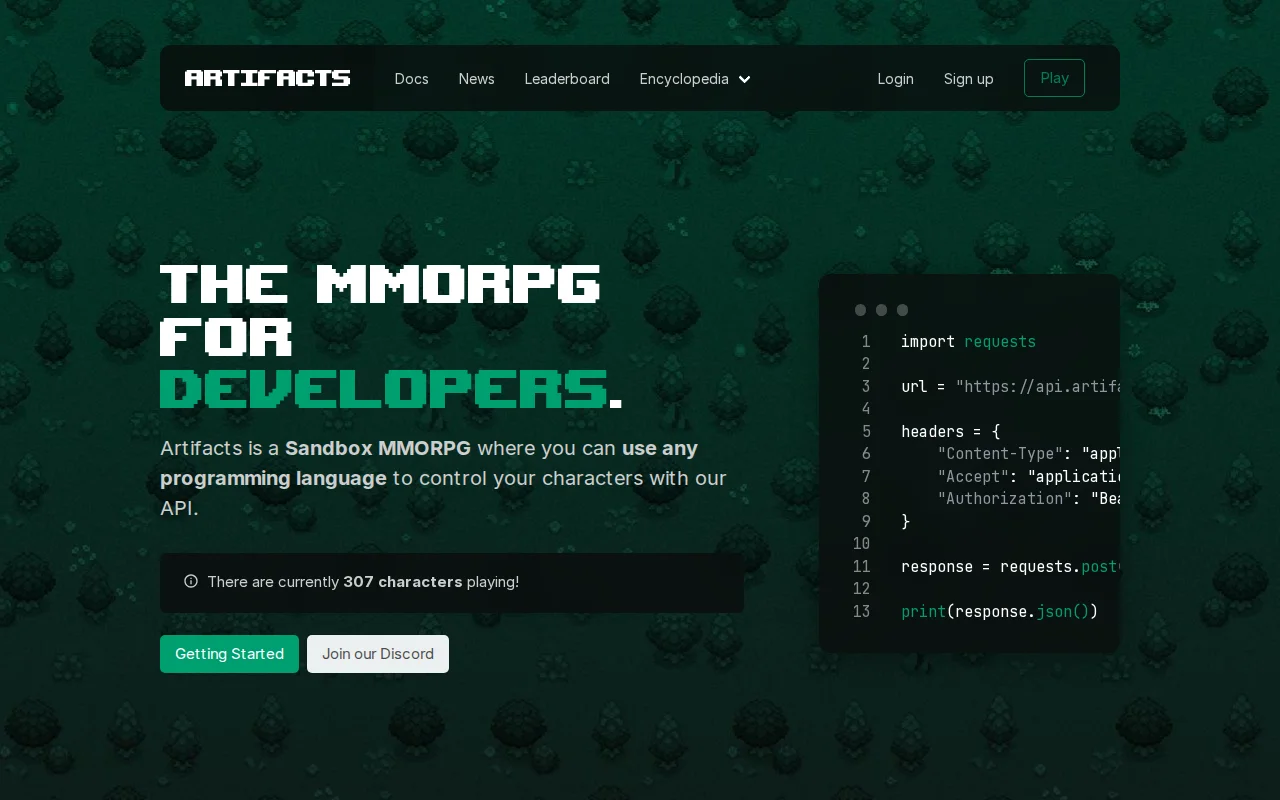Click the "Content-Type" code line
The width and height of the screenshot is (1280, 800).
[x=1028, y=454]
